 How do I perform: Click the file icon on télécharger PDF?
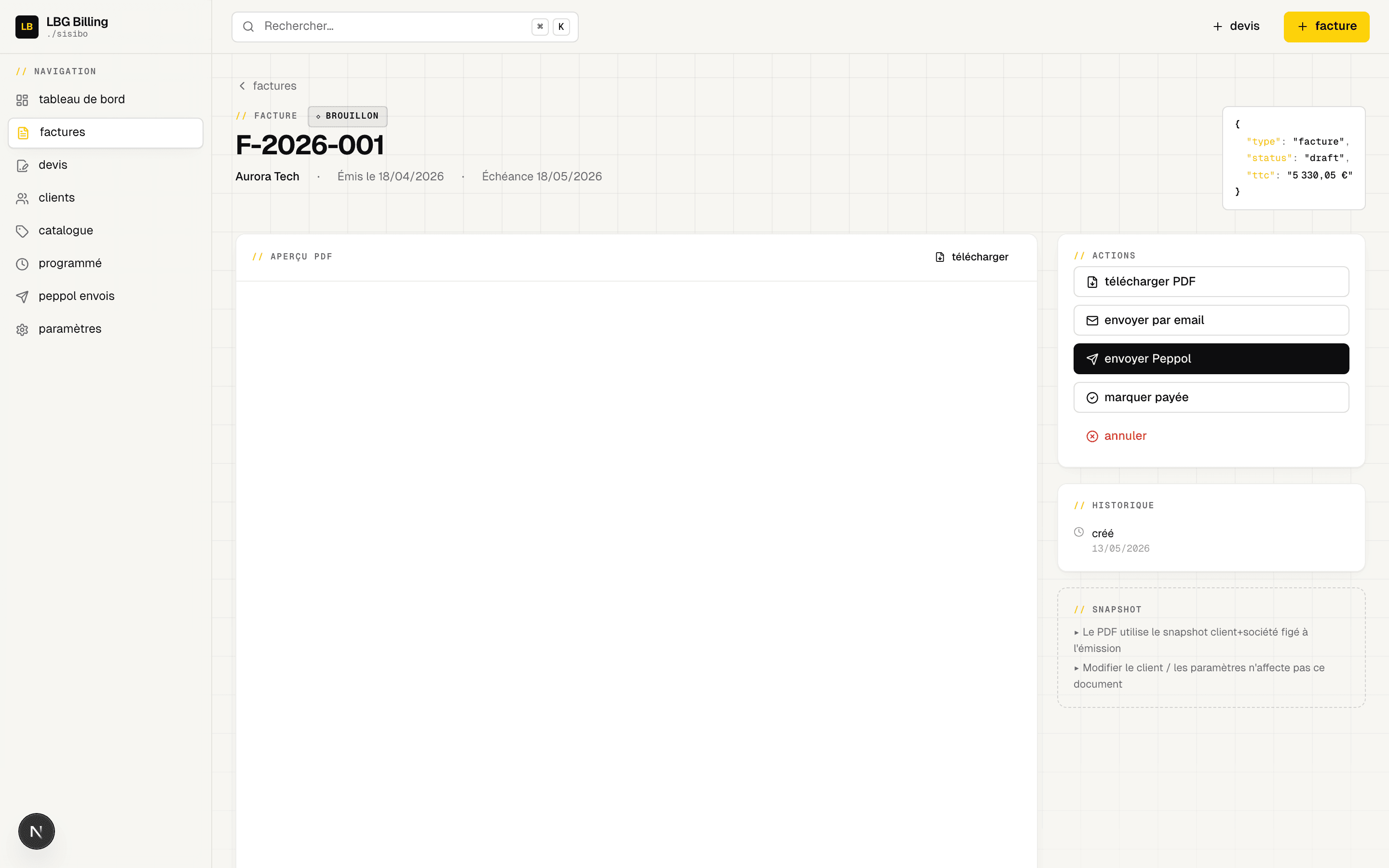pos(1092,282)
